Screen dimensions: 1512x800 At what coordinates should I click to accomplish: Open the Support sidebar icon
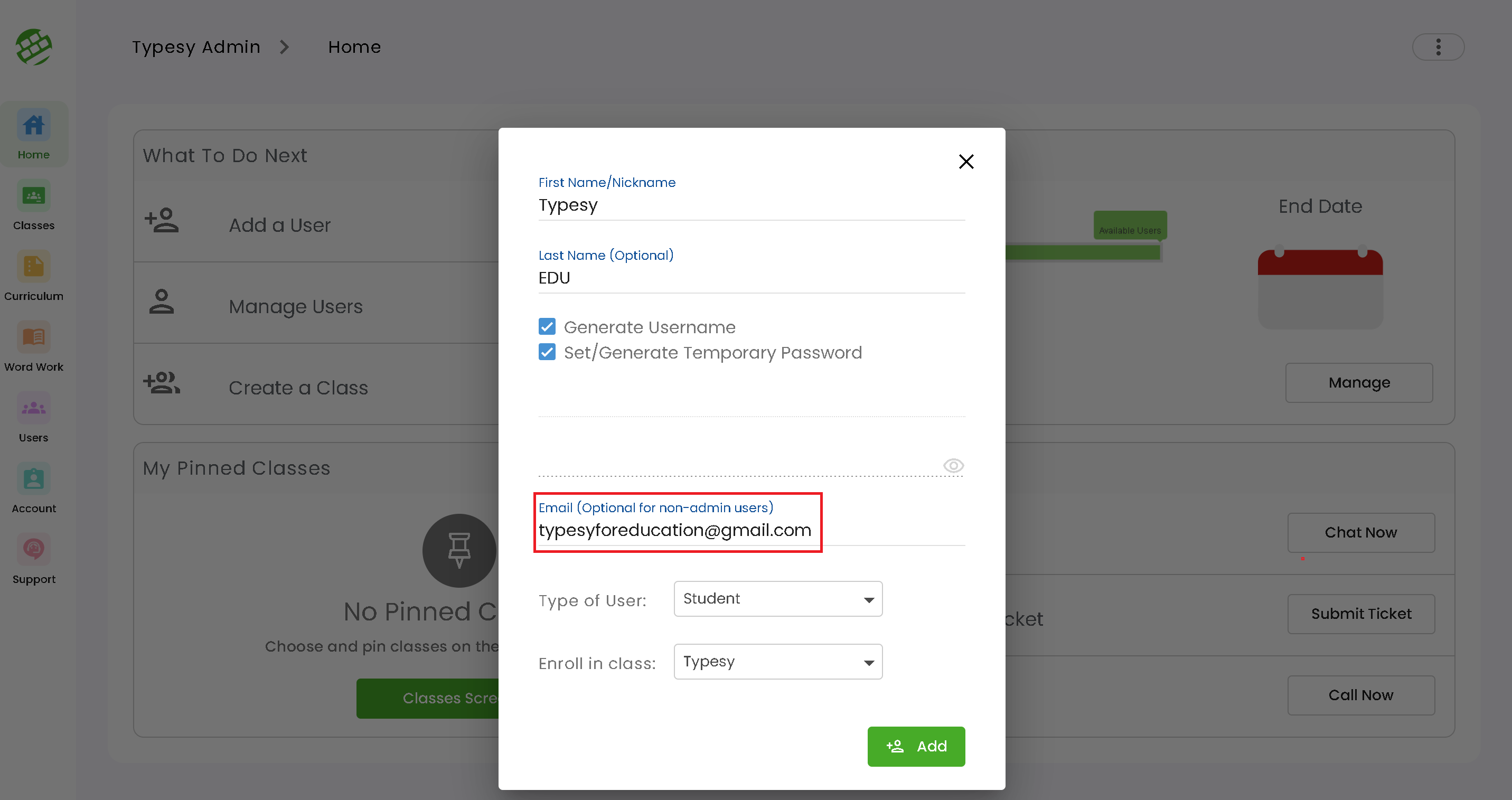pyautogui.click(x=33, y=549)
